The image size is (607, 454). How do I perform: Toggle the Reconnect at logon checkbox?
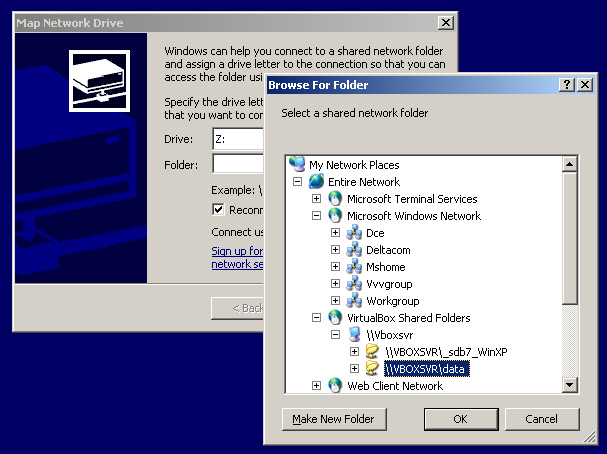pyautogui.click(x=218, y=209)
